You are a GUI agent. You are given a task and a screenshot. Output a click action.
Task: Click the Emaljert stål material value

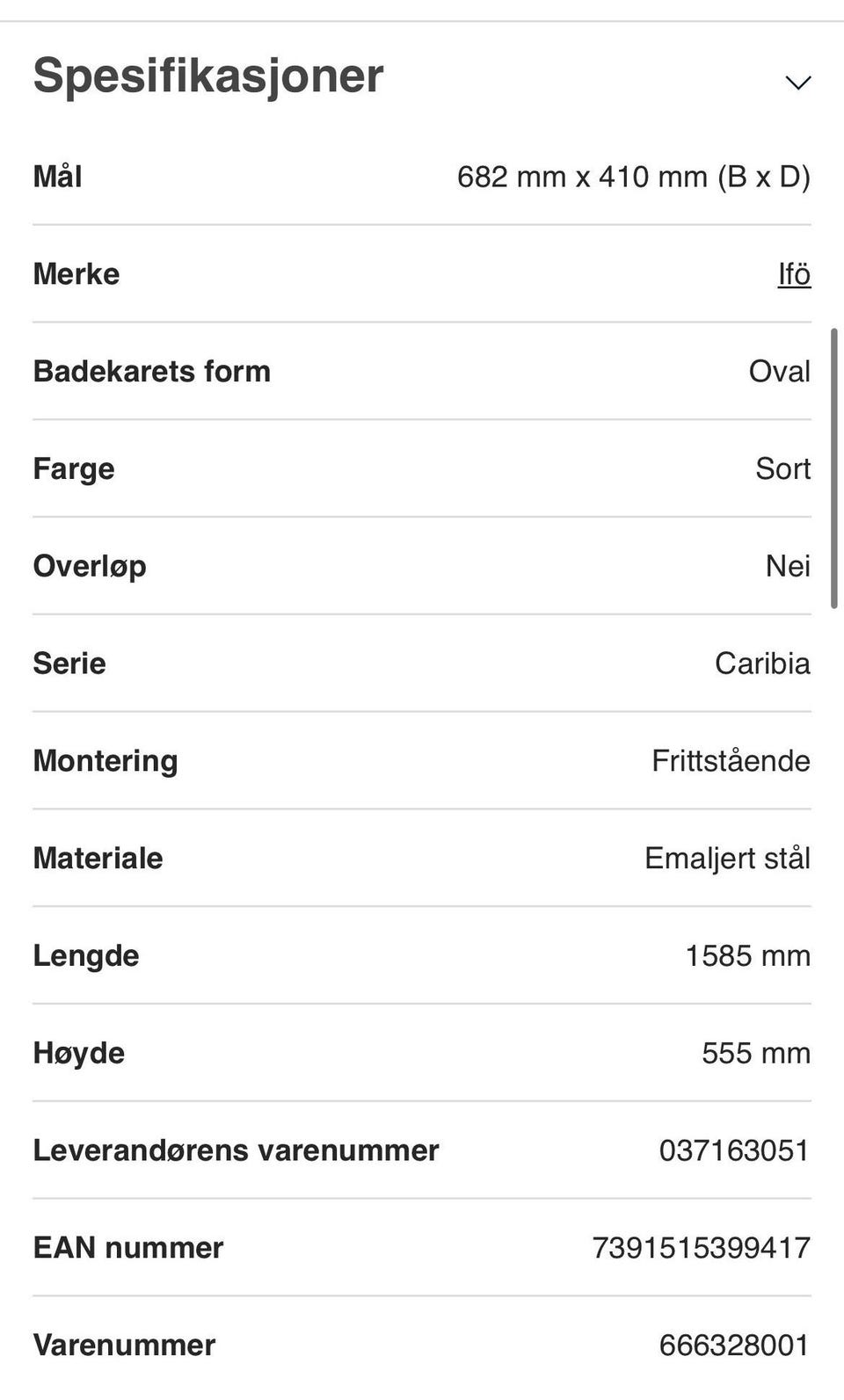(727, 858)
